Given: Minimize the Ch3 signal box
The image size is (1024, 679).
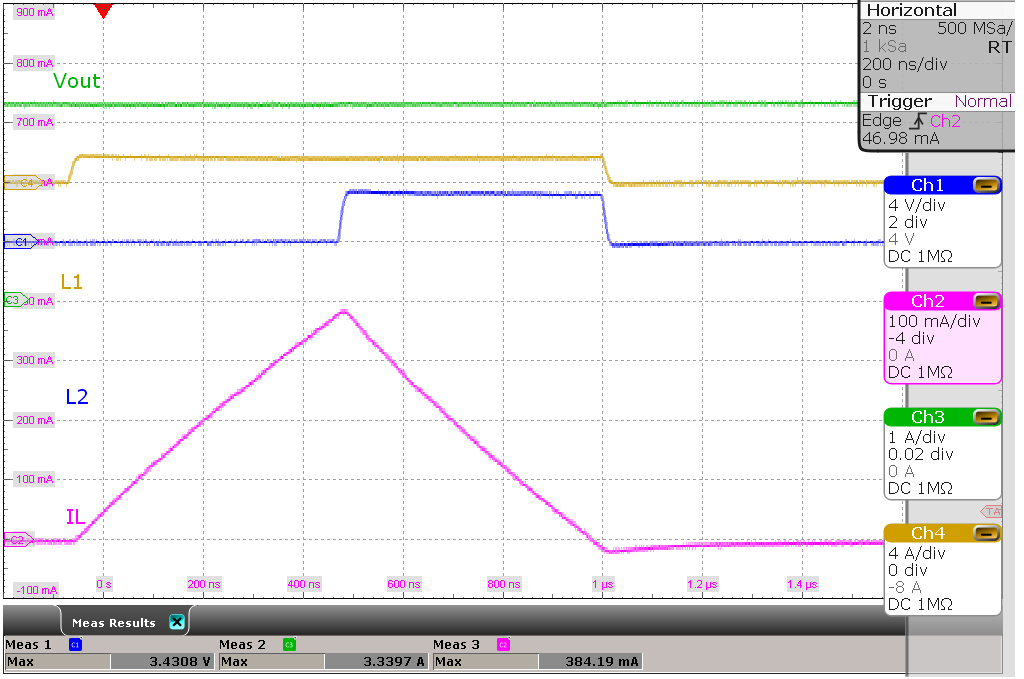Looking at the screenshot, I should [986, 418].
